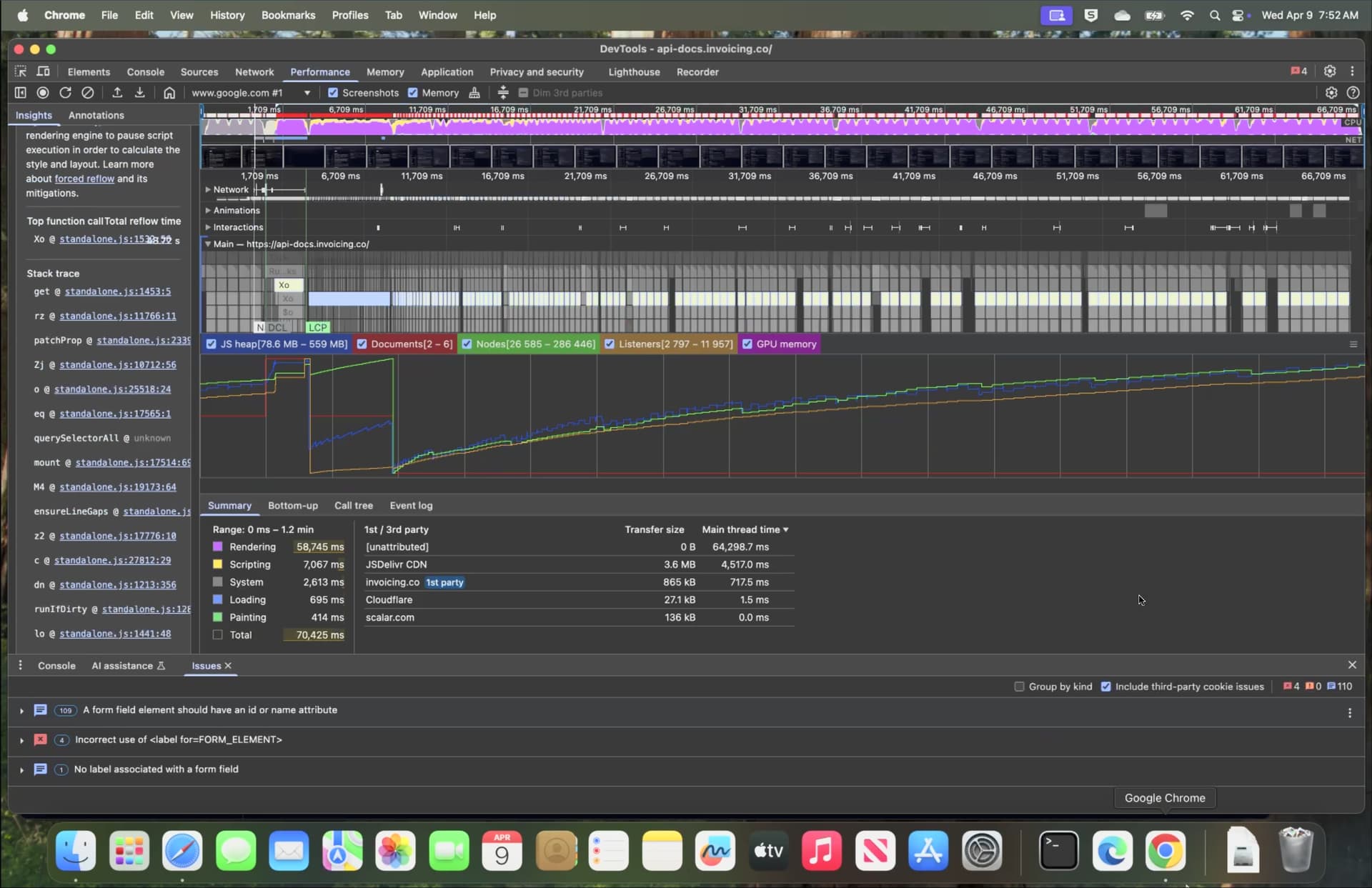Click the upload profile icon
The height and width of the screenshot is (888, 1372).
pos(117,93)
